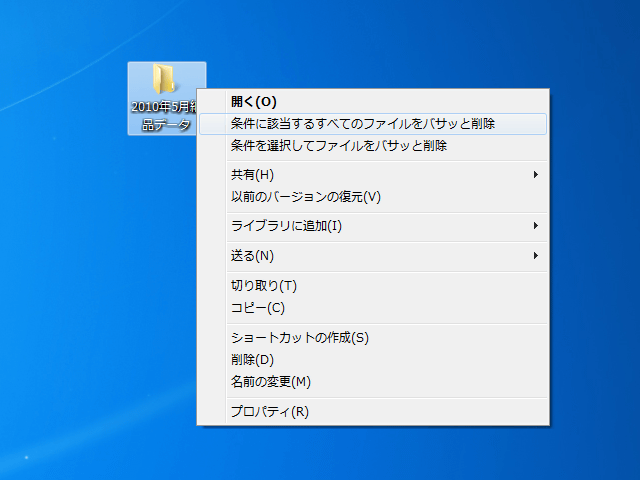Open the 送る(N) menu entry

373,256
